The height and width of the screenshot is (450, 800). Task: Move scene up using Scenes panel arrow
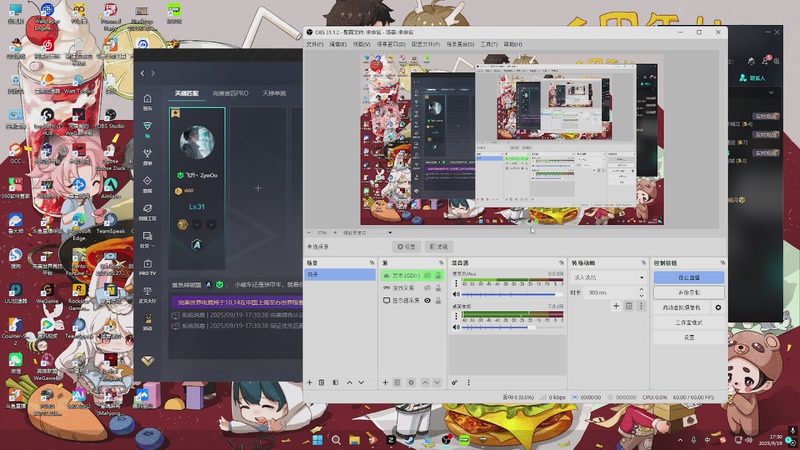tap(349, 382)
